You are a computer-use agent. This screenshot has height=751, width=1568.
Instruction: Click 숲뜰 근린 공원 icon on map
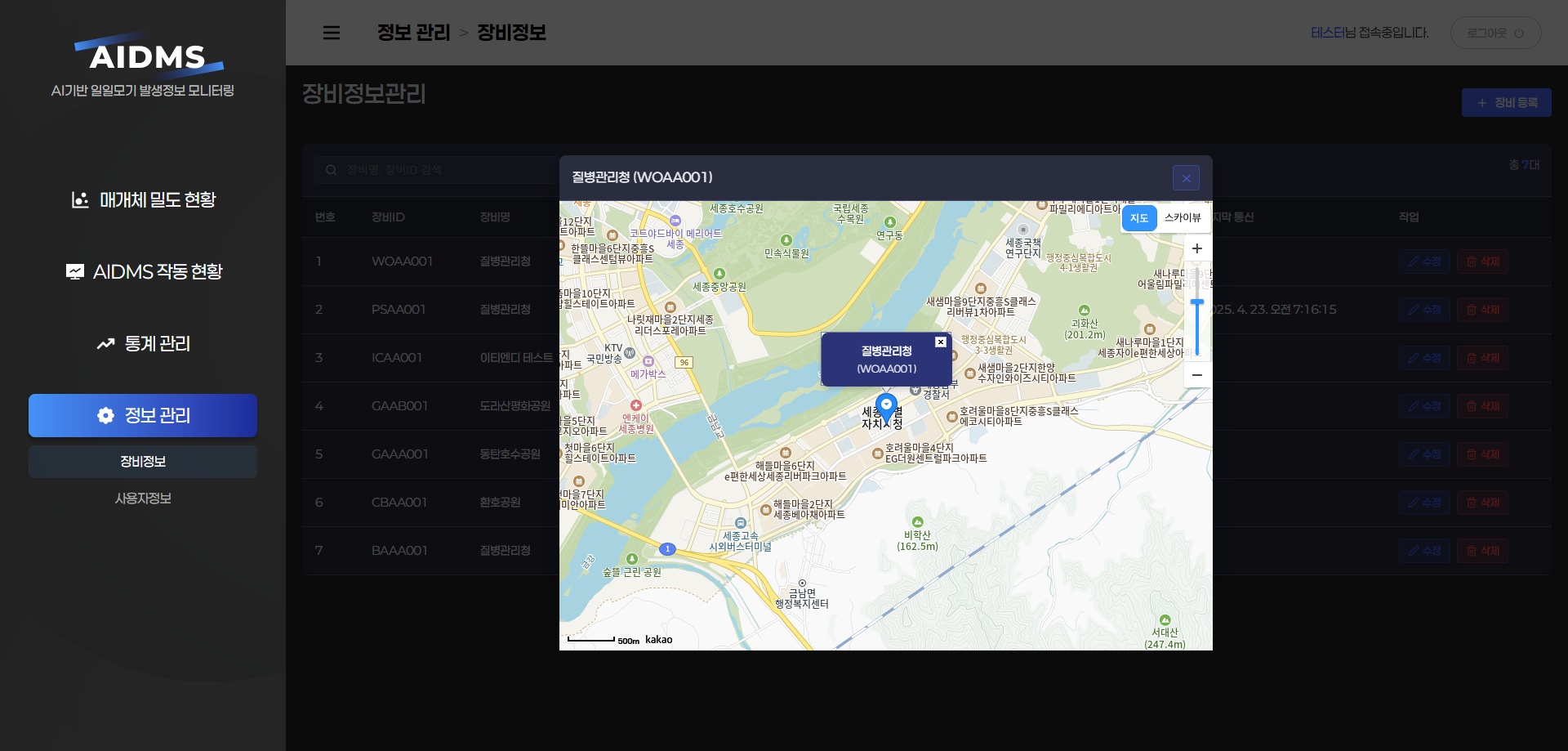pyautogui.click(x=631, y=559)
